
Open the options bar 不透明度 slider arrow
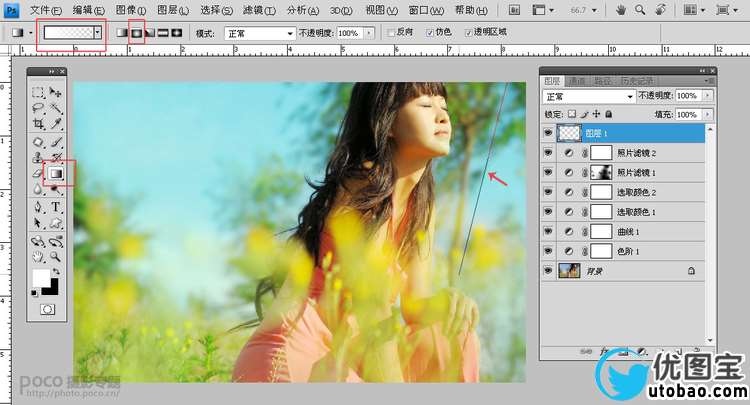click(369, 33)
